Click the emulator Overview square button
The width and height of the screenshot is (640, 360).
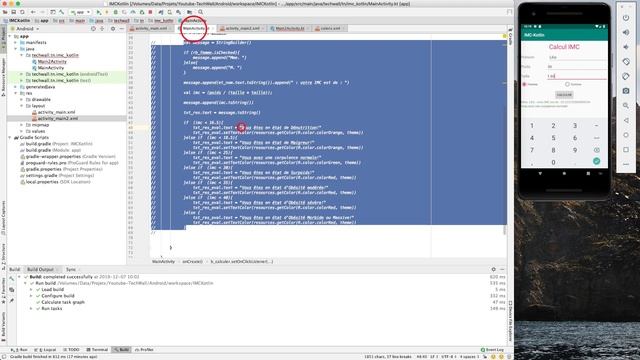626,150
